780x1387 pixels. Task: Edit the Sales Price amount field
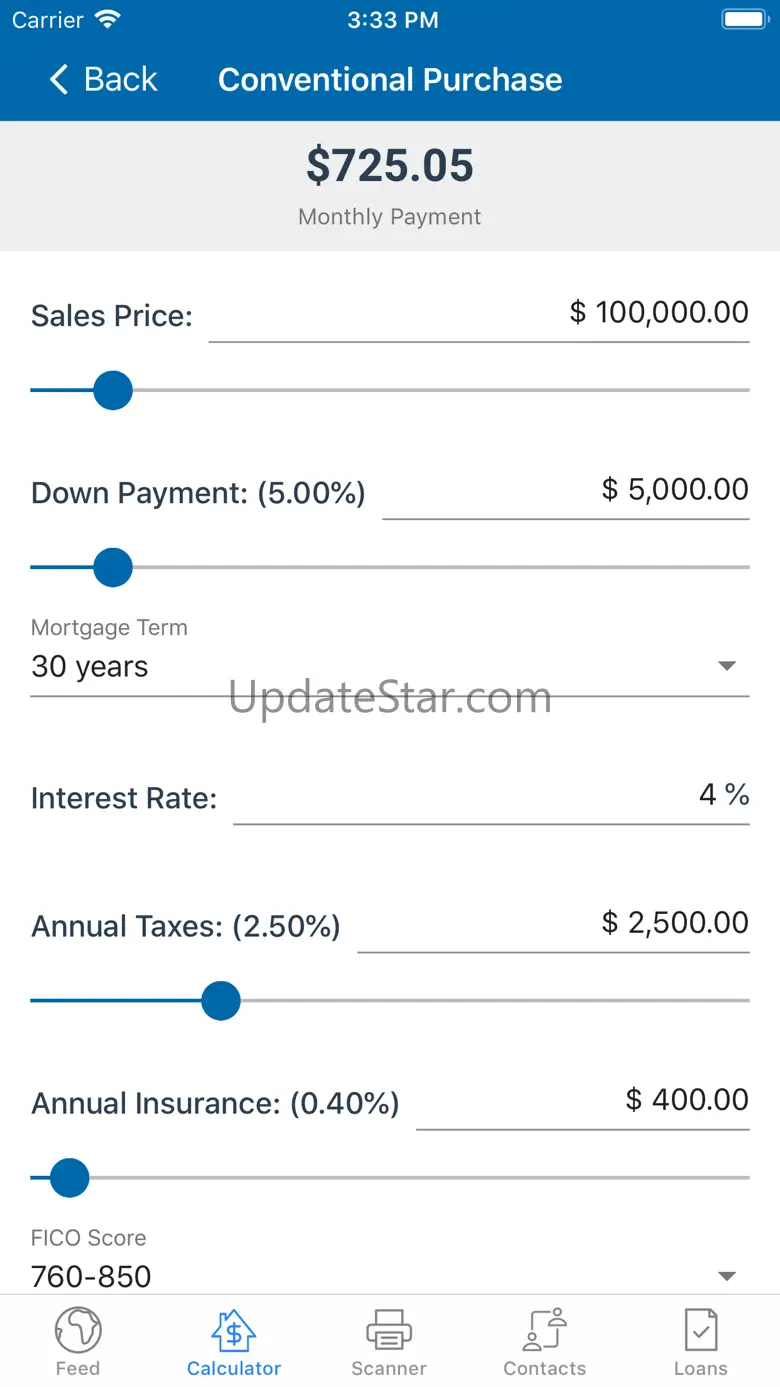click(x=480, y=313)
